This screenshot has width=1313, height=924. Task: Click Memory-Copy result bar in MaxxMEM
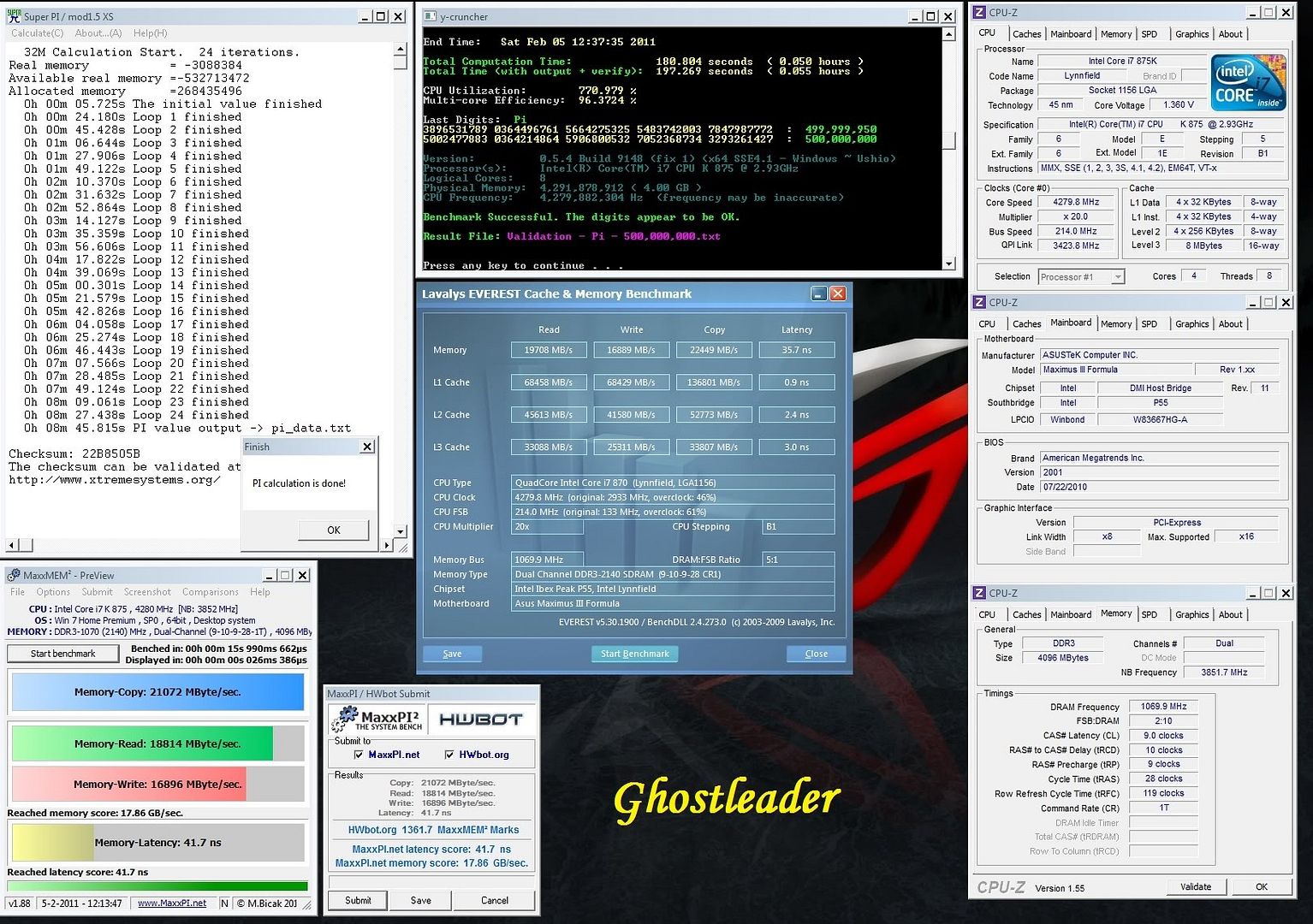(x=157, y=692)
